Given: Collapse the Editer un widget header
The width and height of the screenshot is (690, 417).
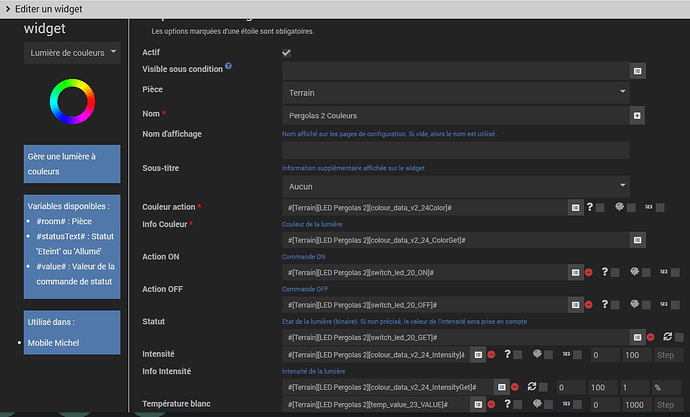Looking at the screenshot, I should coord(8,9).
